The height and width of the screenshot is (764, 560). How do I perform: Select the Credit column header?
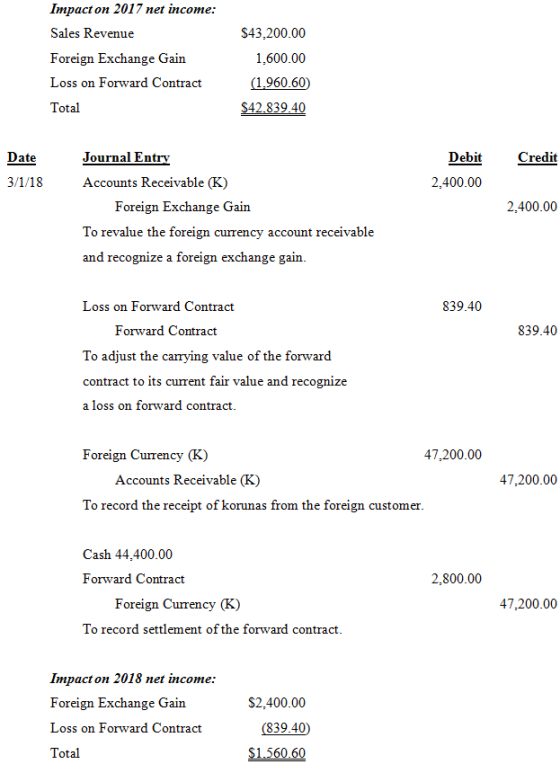click(x=537, y=157)
